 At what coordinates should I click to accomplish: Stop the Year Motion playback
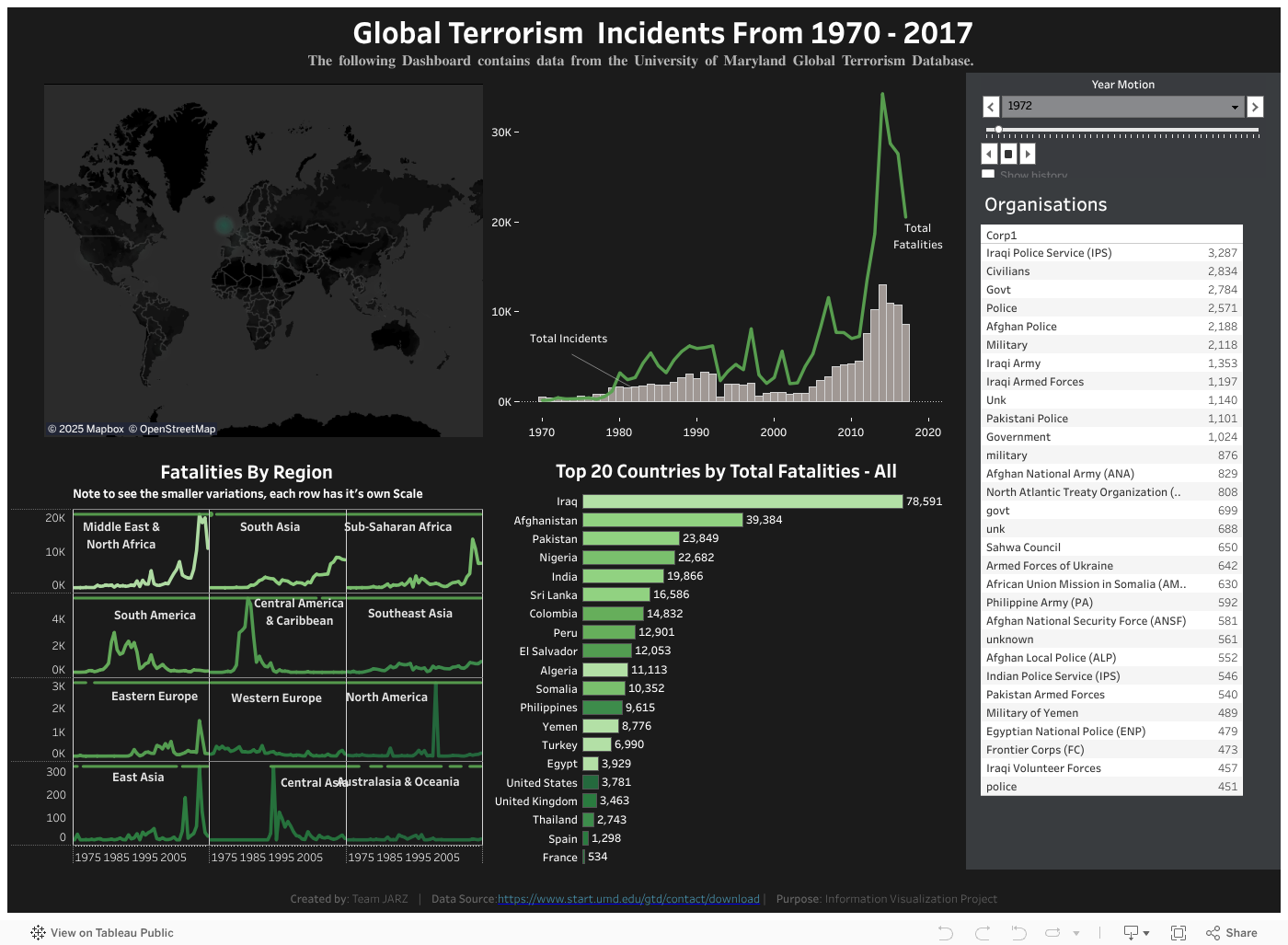1008,154
